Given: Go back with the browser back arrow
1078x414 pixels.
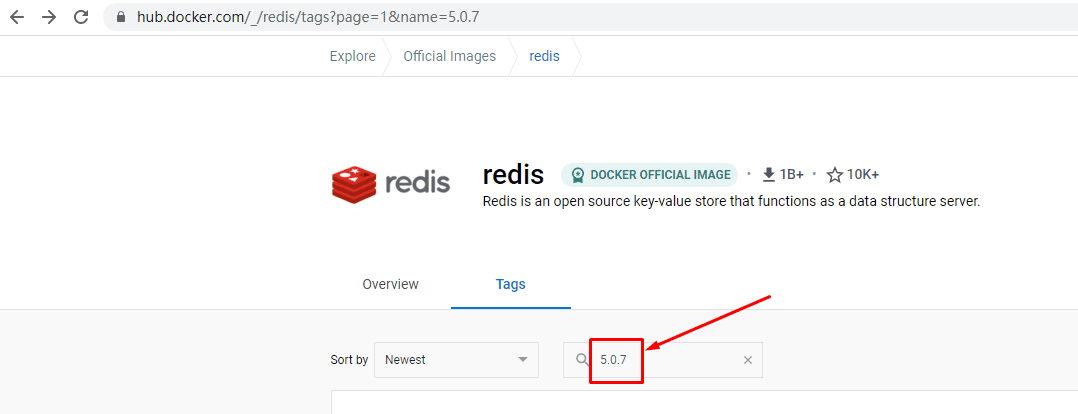Looking at the screenshot, I should [x=17, y=17].
